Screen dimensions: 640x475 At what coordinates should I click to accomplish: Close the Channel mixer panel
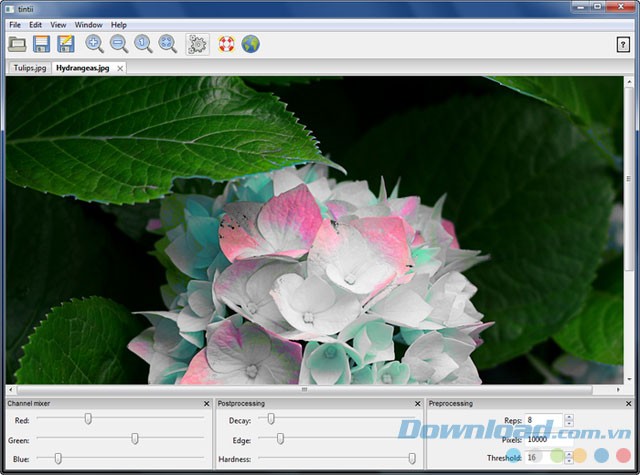tap(206, 403)
